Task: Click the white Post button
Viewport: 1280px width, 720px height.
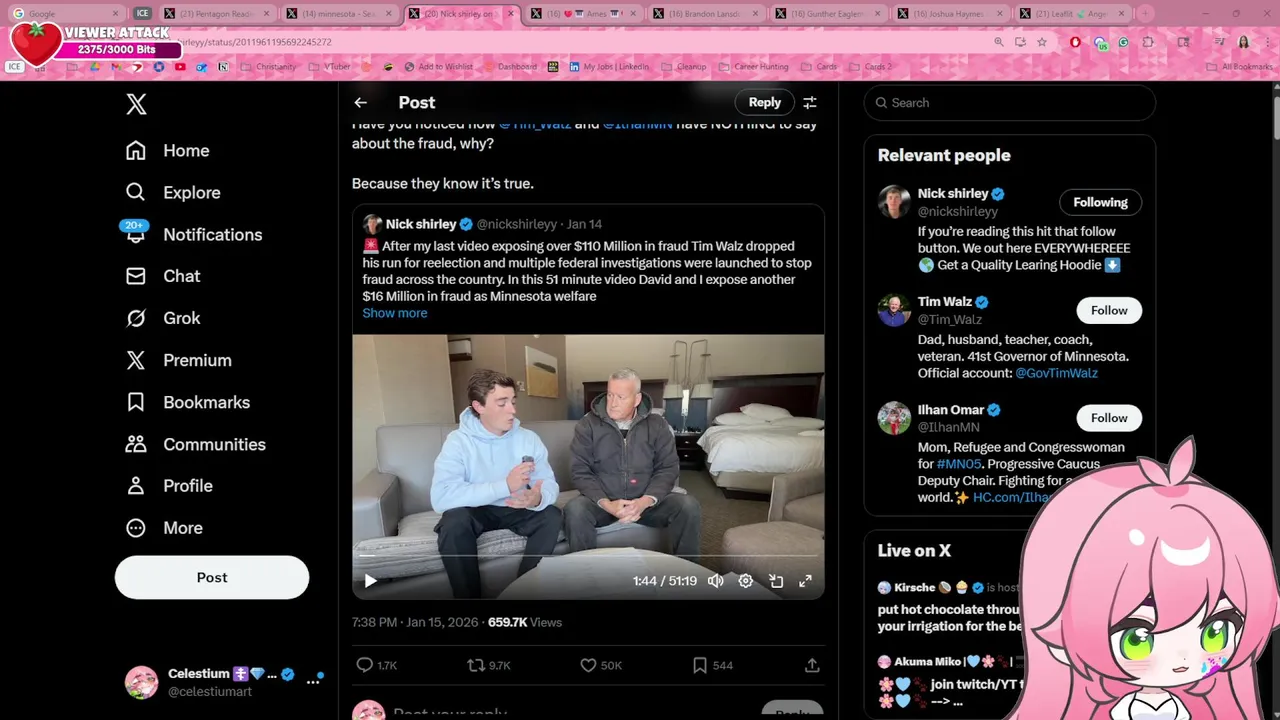Action: click(212, 577)
